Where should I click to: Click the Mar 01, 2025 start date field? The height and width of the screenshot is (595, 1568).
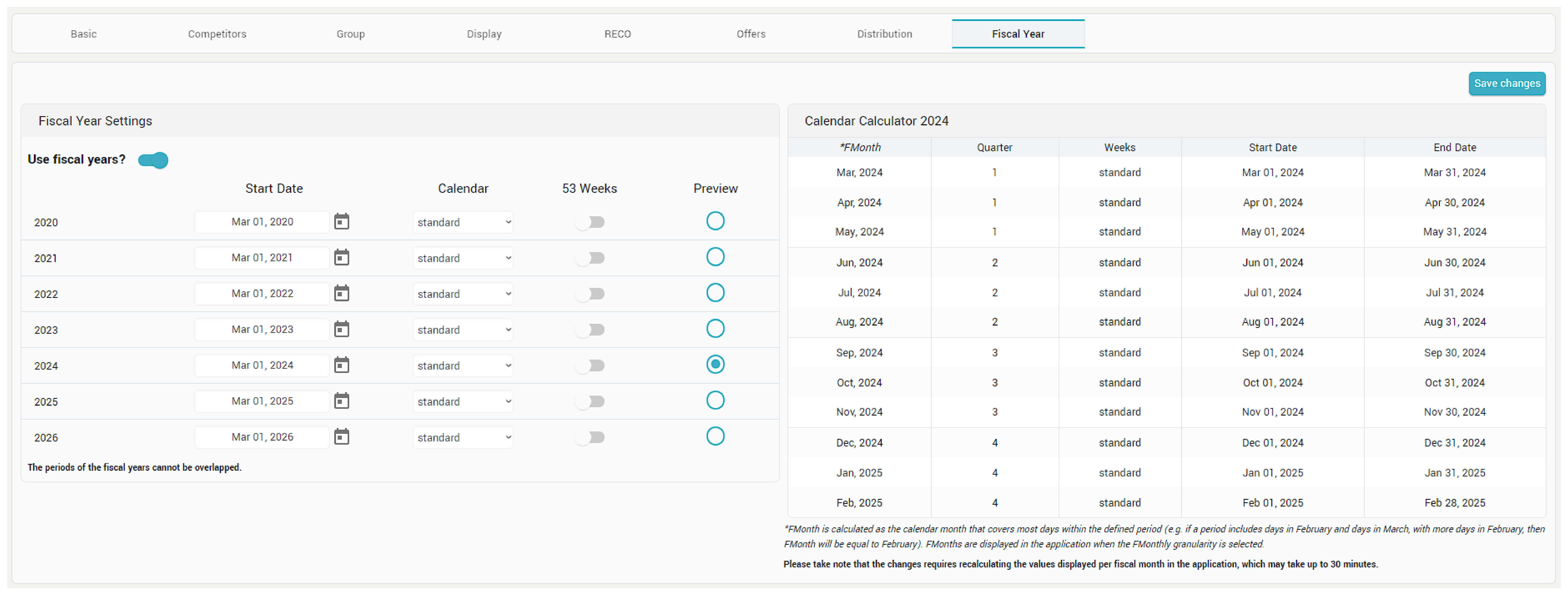(x=262, y=402)
